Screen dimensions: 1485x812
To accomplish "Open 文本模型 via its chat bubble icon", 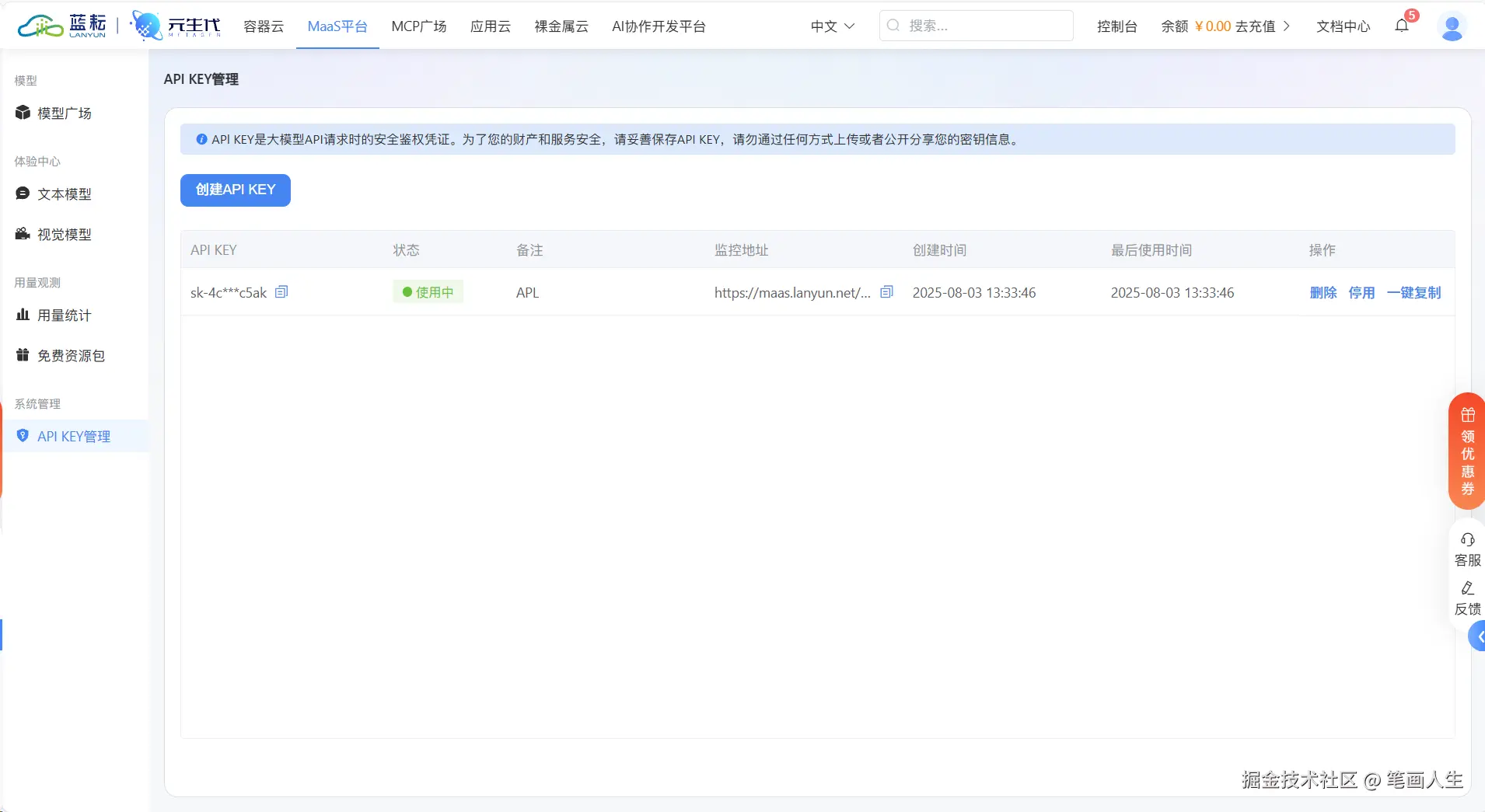I will [x=23, y=193].
